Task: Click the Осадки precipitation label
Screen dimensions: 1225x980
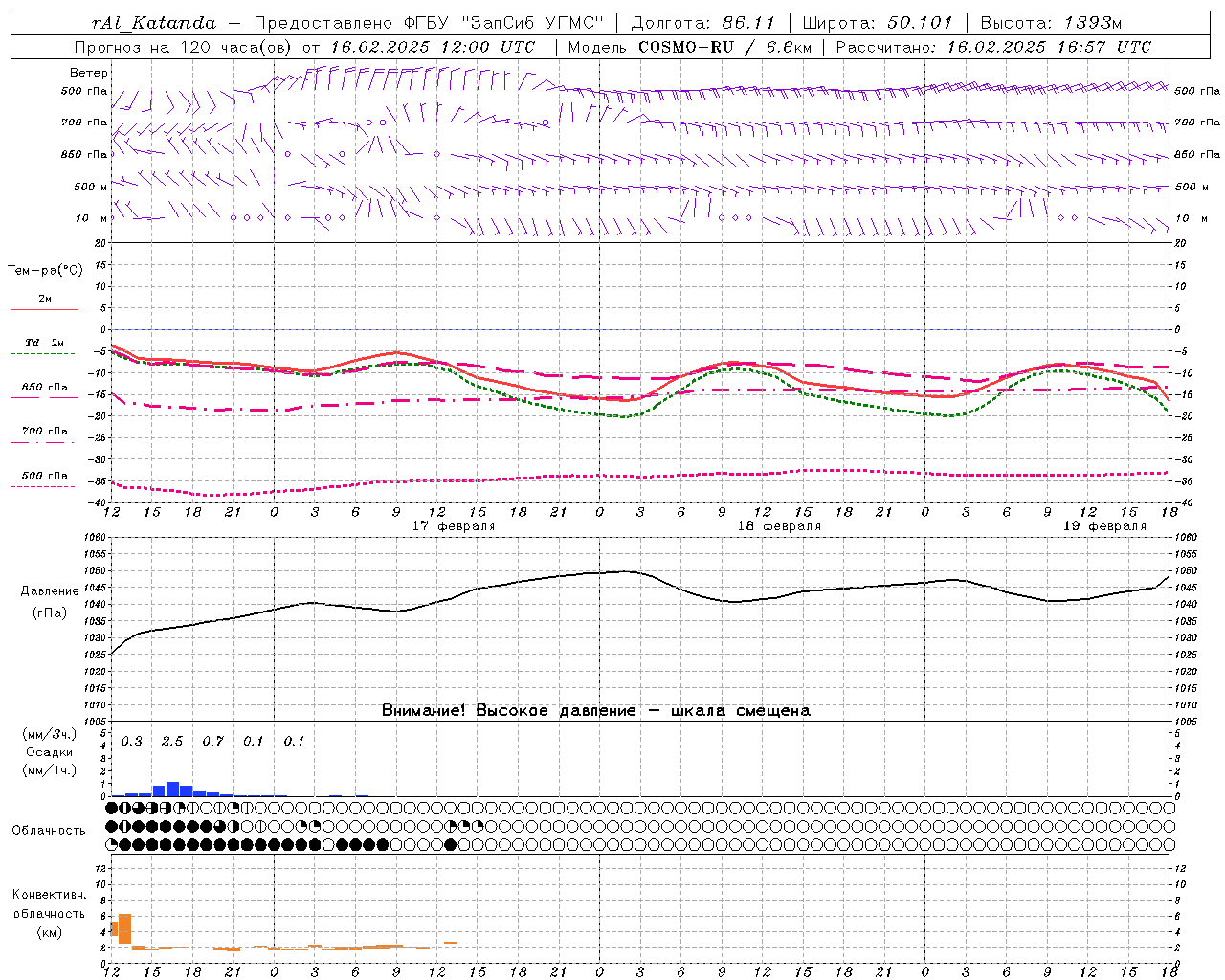Action: click(49, 752)
